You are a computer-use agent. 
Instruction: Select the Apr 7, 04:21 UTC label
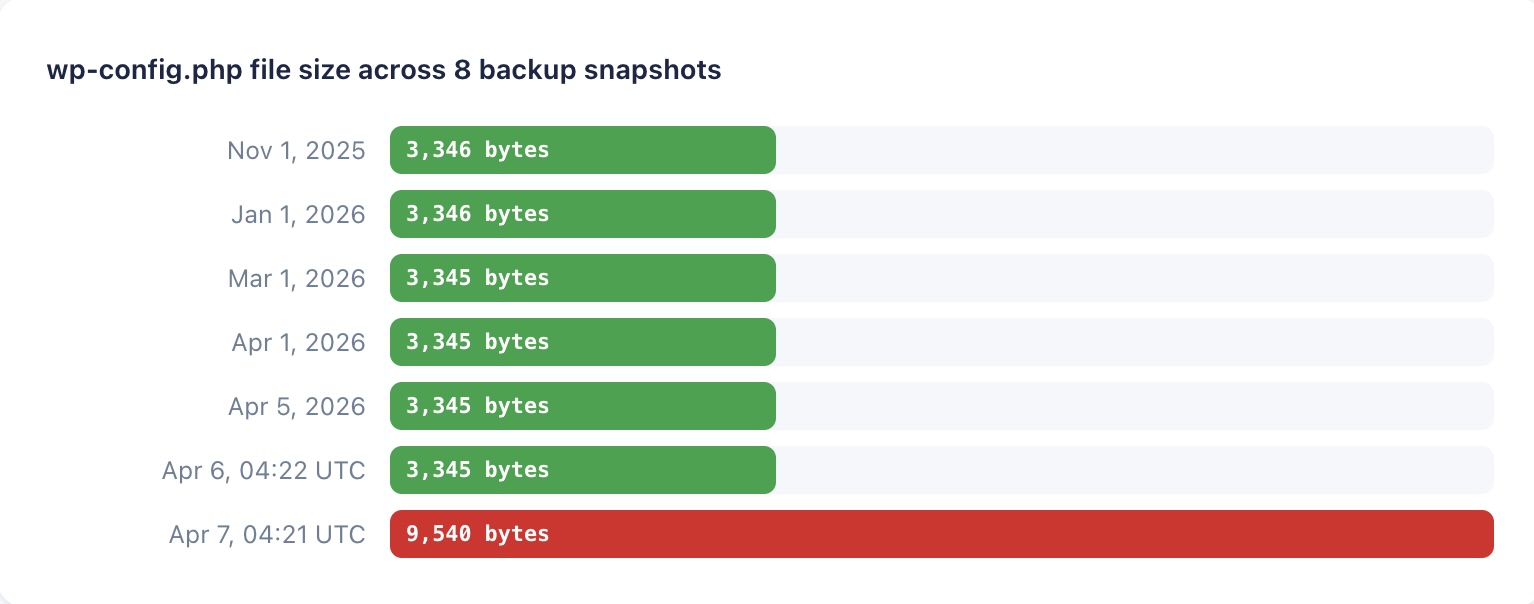[266, 534]
